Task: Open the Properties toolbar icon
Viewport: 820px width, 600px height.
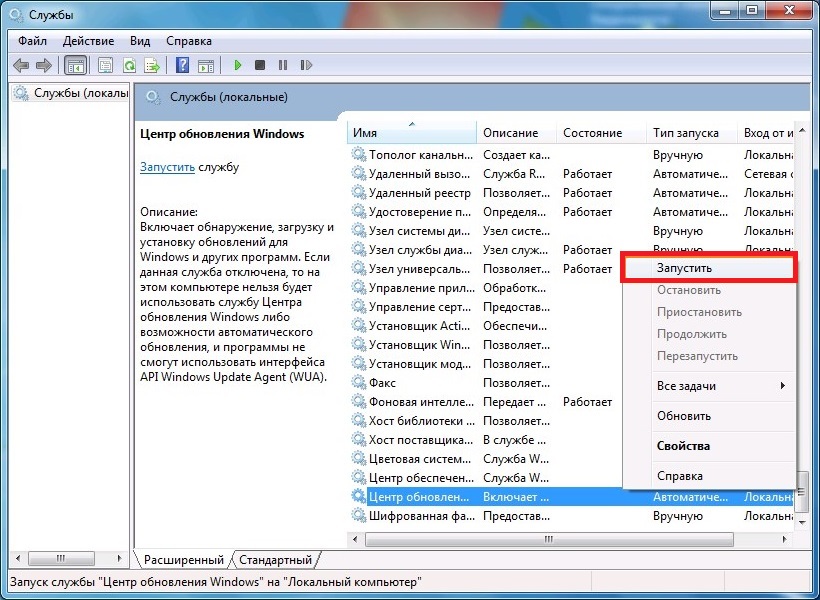Action: click(x=105, y=65)
